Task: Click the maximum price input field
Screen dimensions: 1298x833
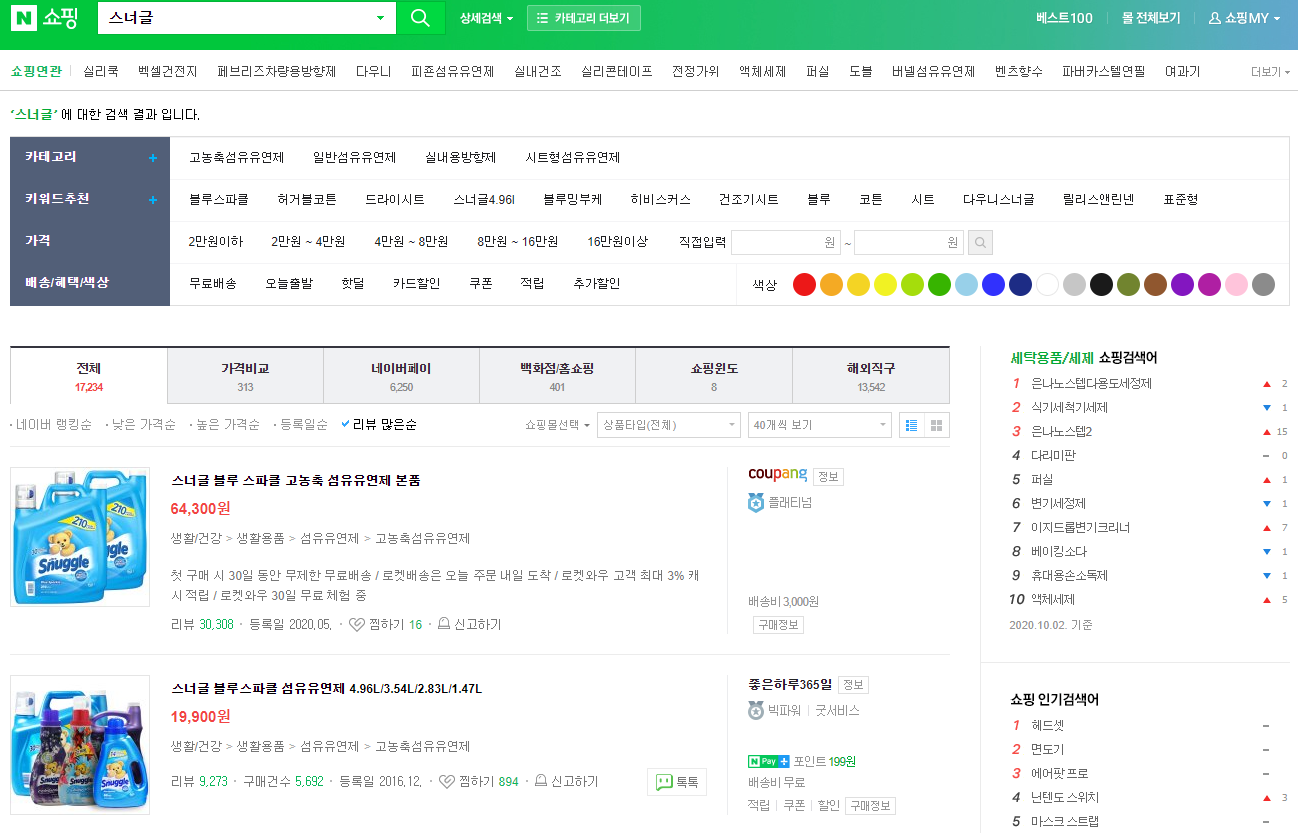Action: 909,242
